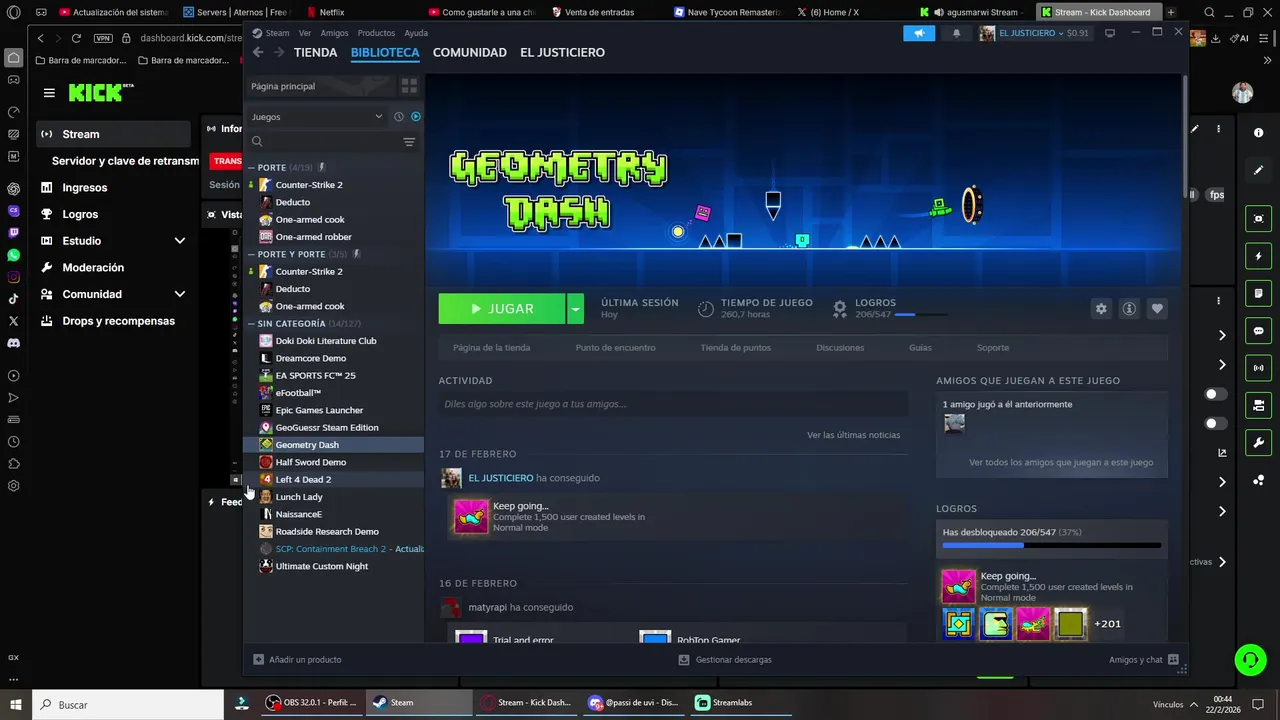This screenshot has width=1280, height=720.
Task: Expand Estudio menu in Kick sidebar
Action: [180, 241]
